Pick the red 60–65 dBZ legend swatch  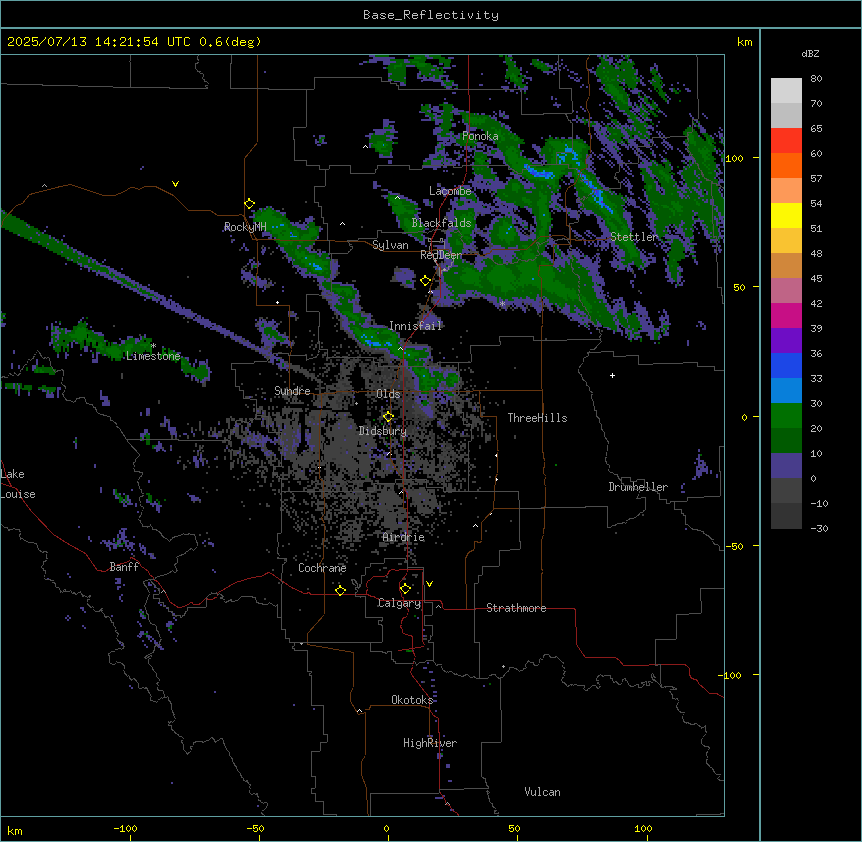coord(786,140)
